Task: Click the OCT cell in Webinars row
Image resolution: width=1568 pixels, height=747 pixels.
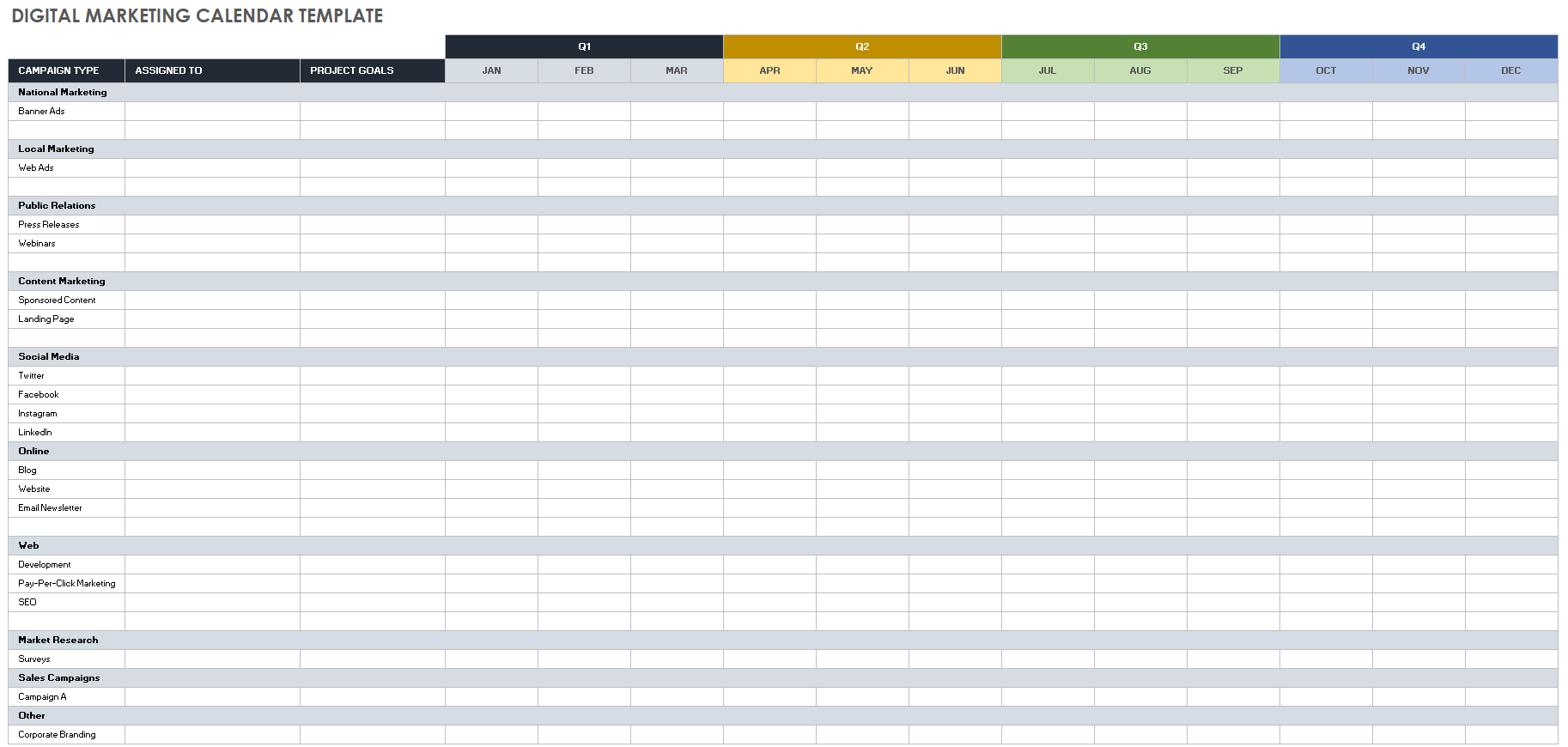Action: click(1326, 243)
